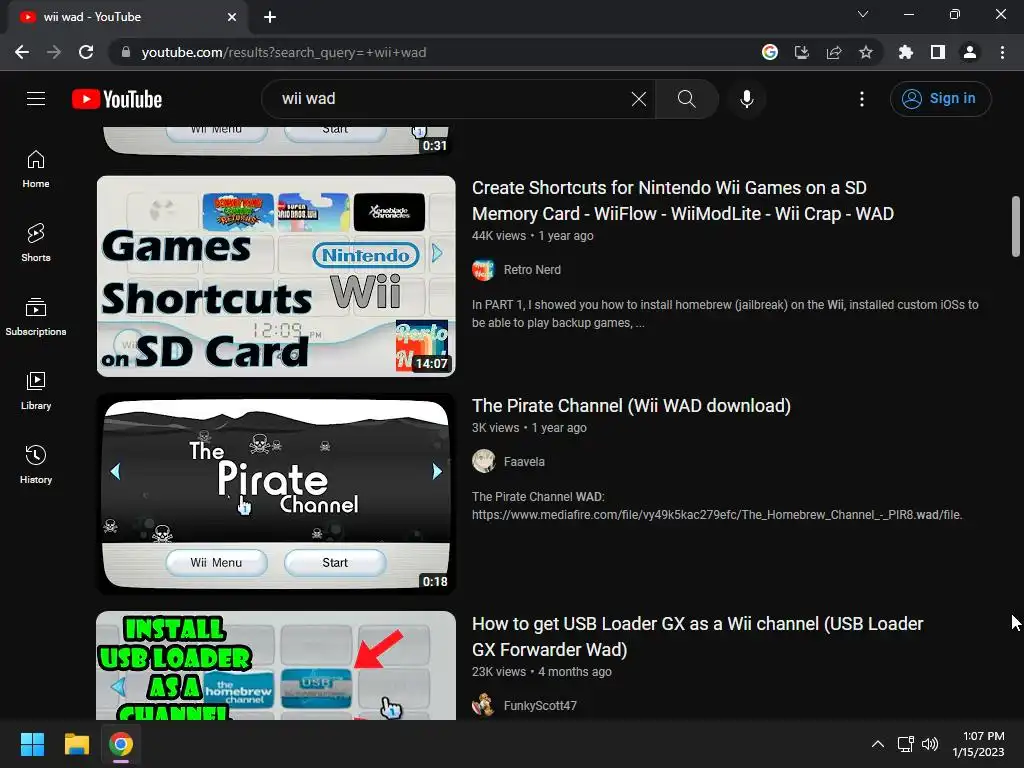Open the clock showing 1:07 PM
The image size is (1024, 768).
(978, 744)
